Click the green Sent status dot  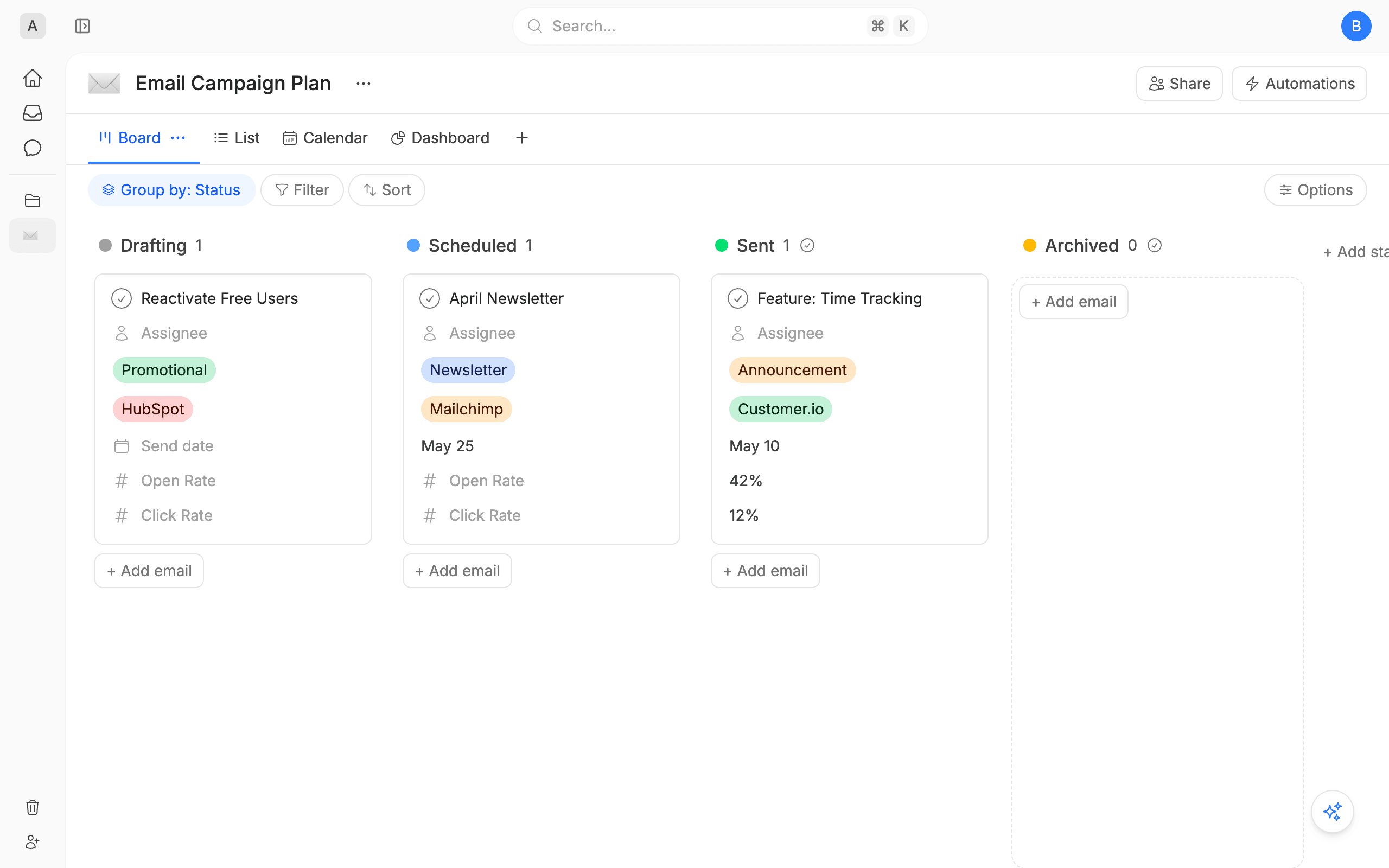(x=722, y=246)
